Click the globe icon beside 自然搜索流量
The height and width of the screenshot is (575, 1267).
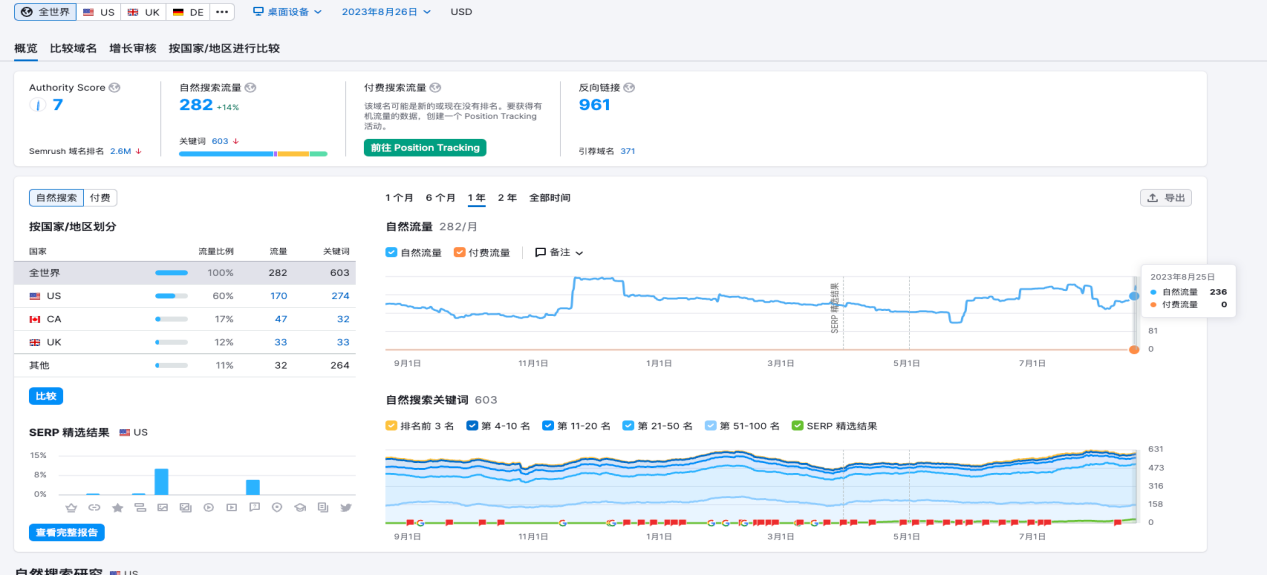(x=250, y=88)
